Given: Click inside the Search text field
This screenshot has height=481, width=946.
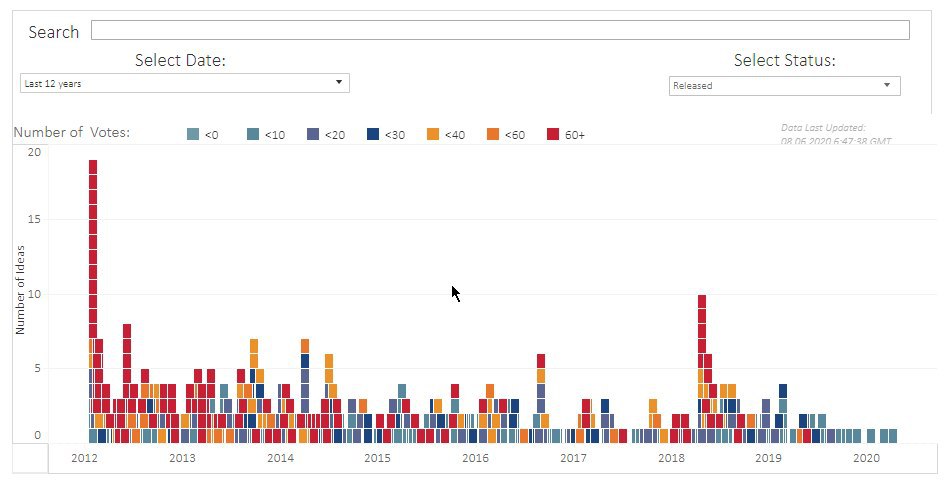Looking at the screenshot, I should [500, 30].
